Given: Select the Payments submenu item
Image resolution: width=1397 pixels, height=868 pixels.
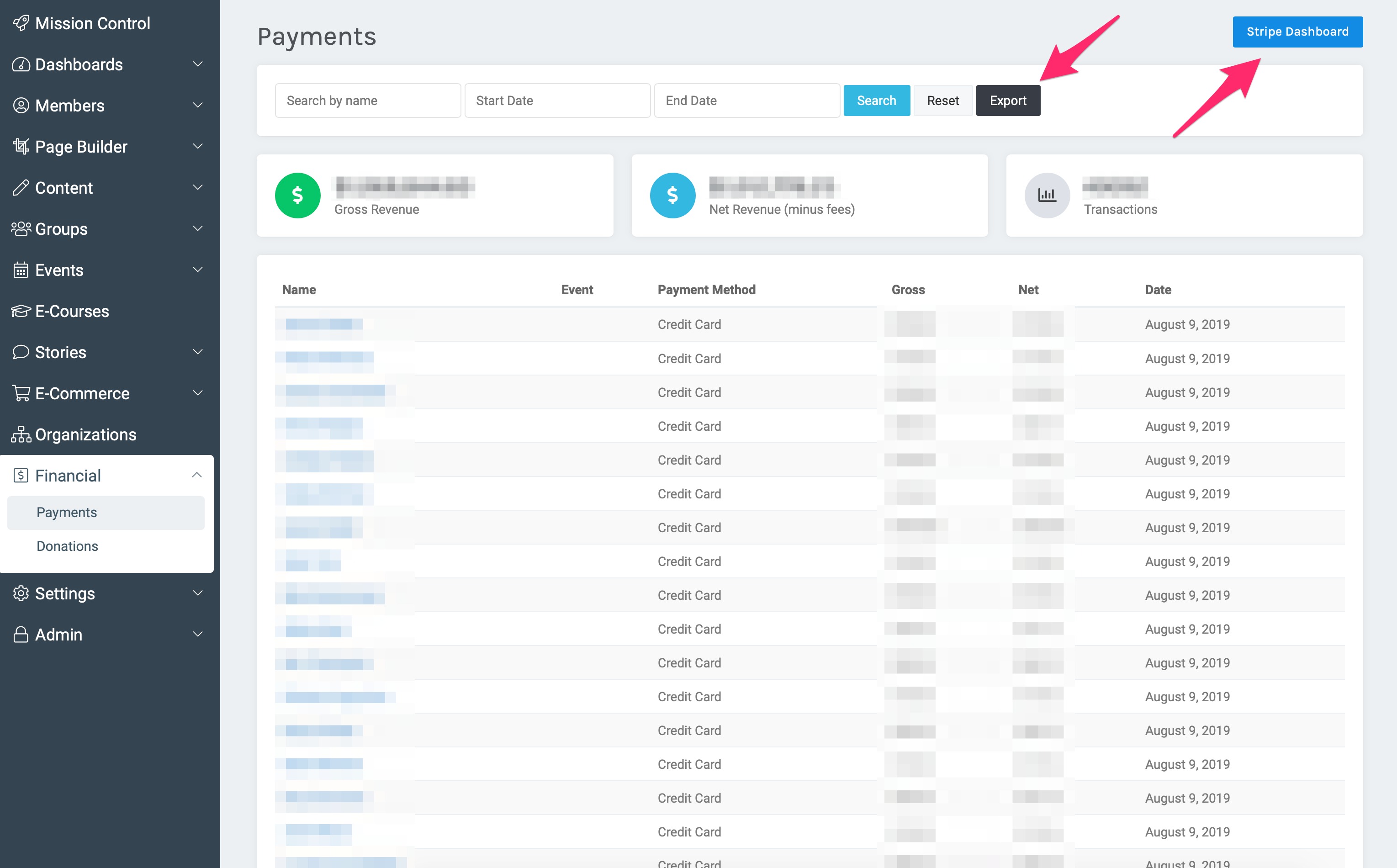Looking at the screenshot, I should tap(67, 512).
